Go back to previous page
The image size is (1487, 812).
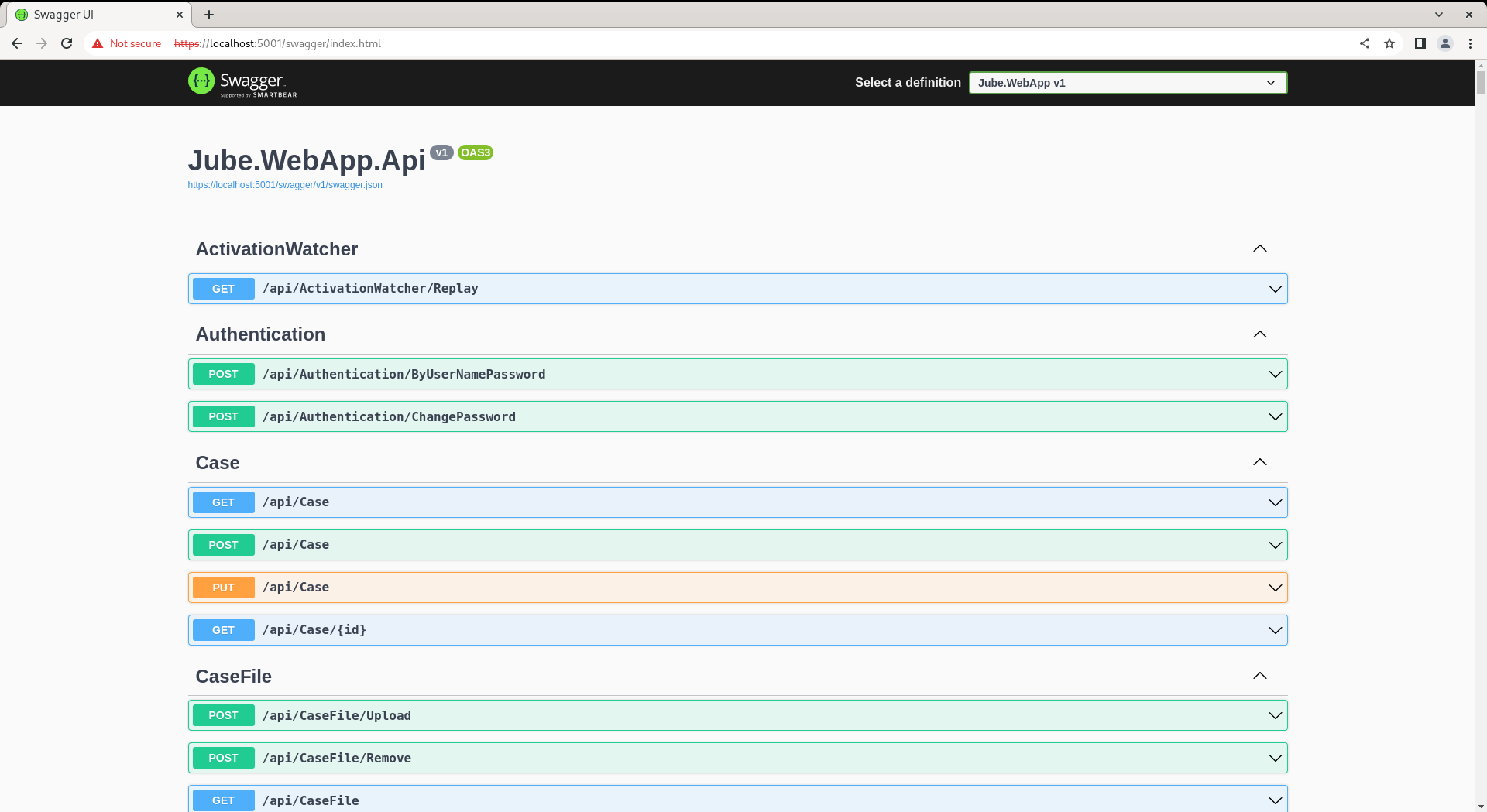click(17, 43)
